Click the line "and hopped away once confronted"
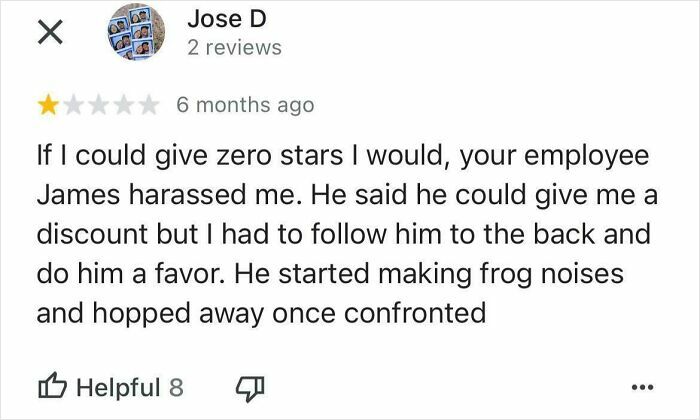 point(262,313)
